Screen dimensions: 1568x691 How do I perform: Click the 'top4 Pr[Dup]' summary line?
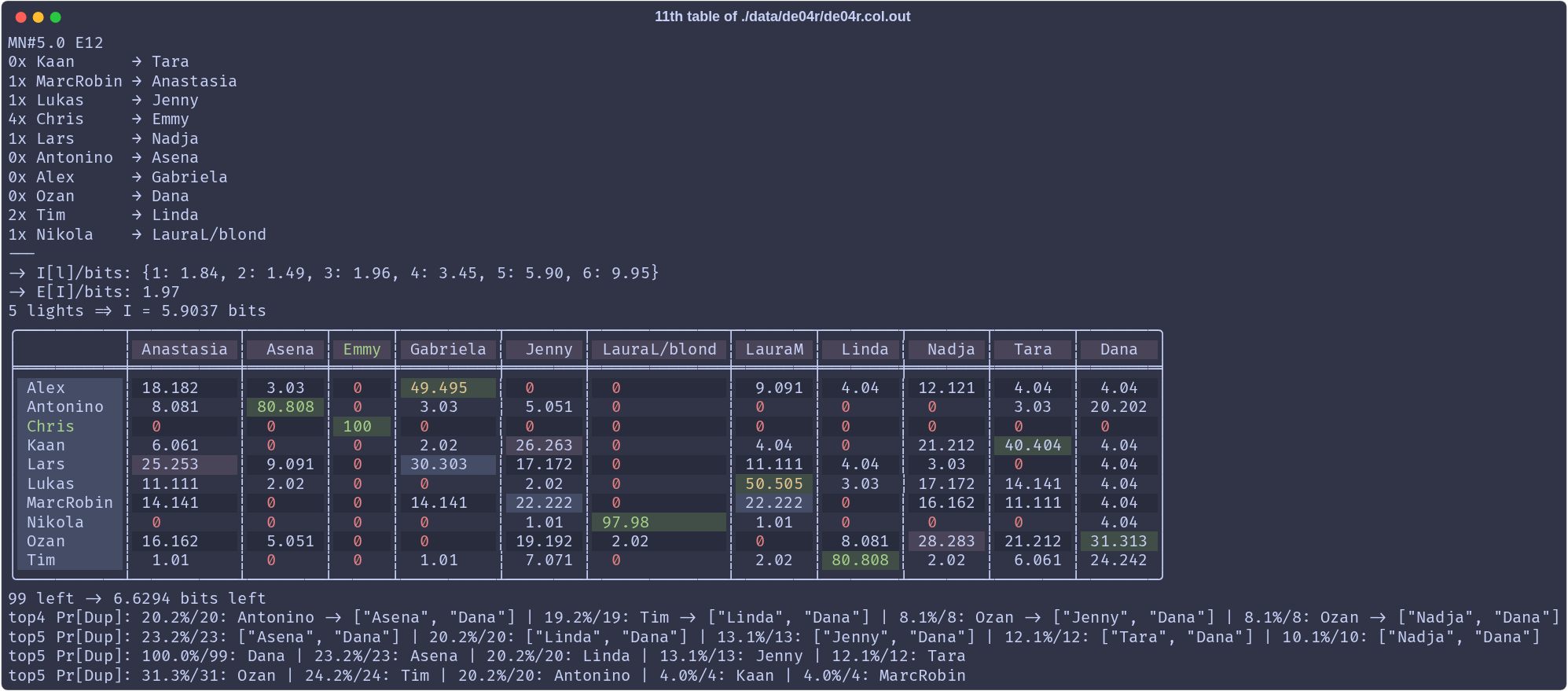click(784, 617)
